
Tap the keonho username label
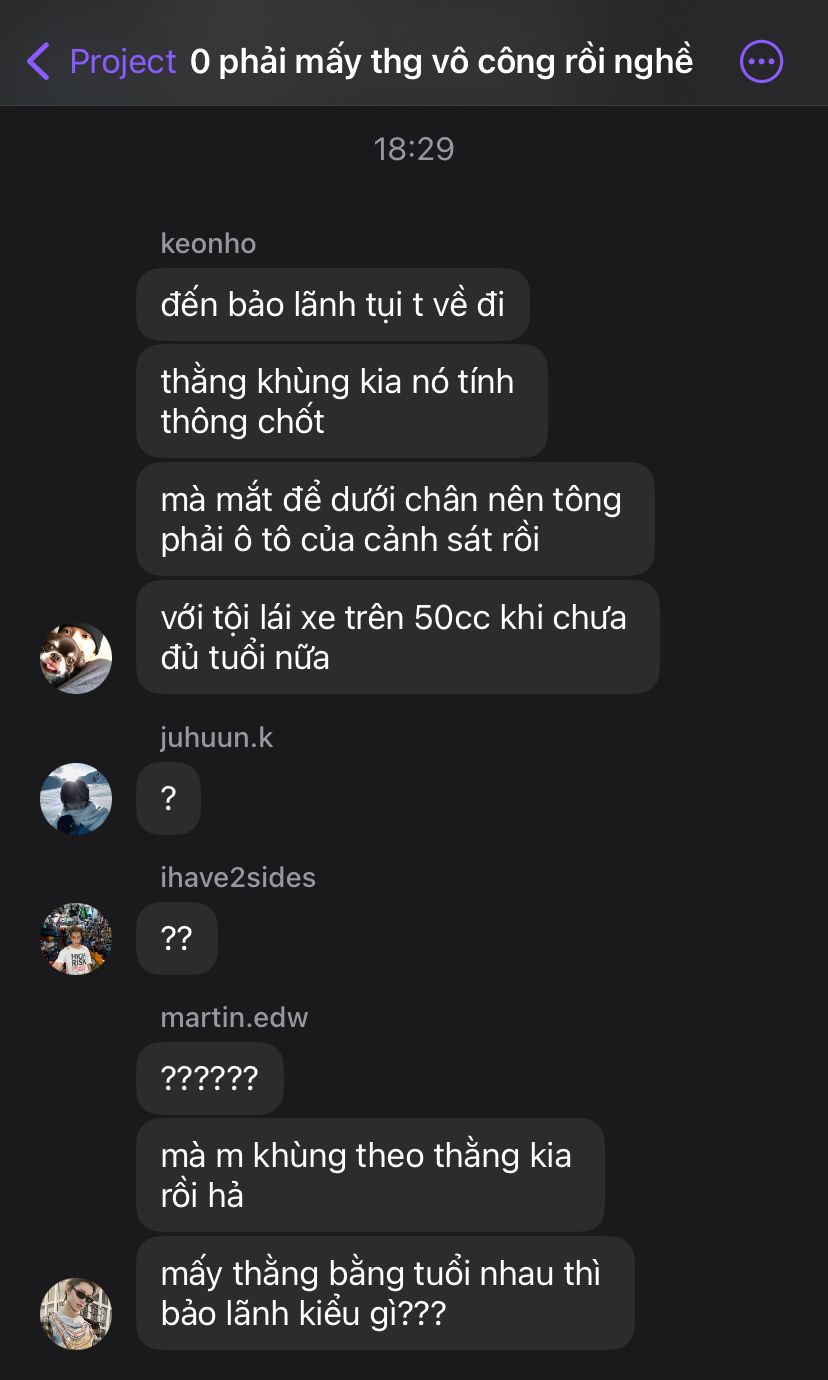(x=208, y=243)
